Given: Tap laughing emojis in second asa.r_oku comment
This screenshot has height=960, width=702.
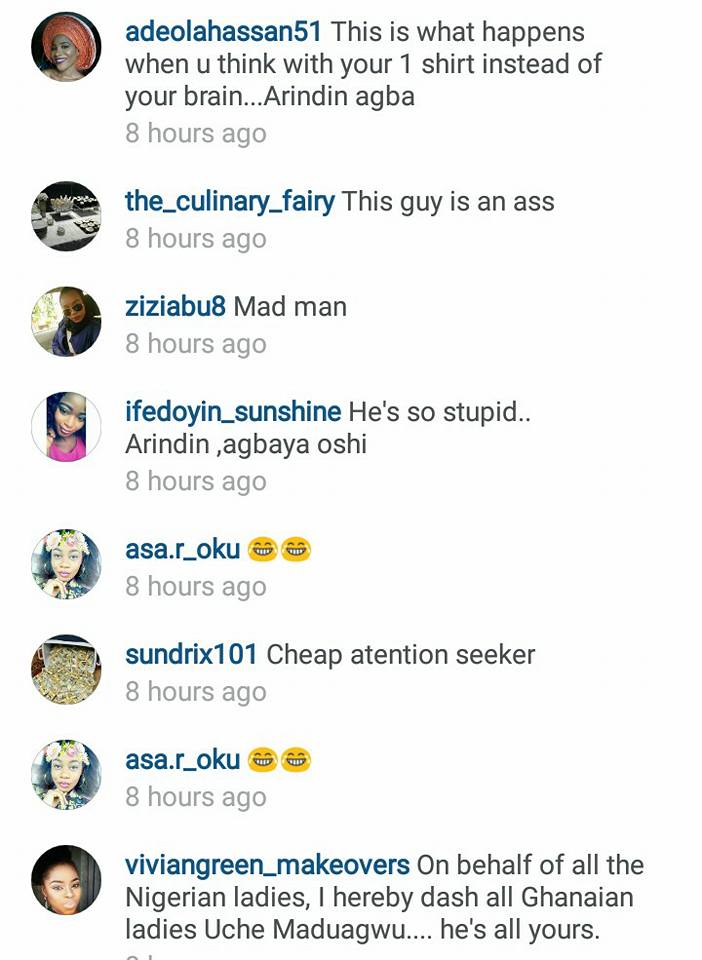Looking at the screenshot, I should pos(280,760).
